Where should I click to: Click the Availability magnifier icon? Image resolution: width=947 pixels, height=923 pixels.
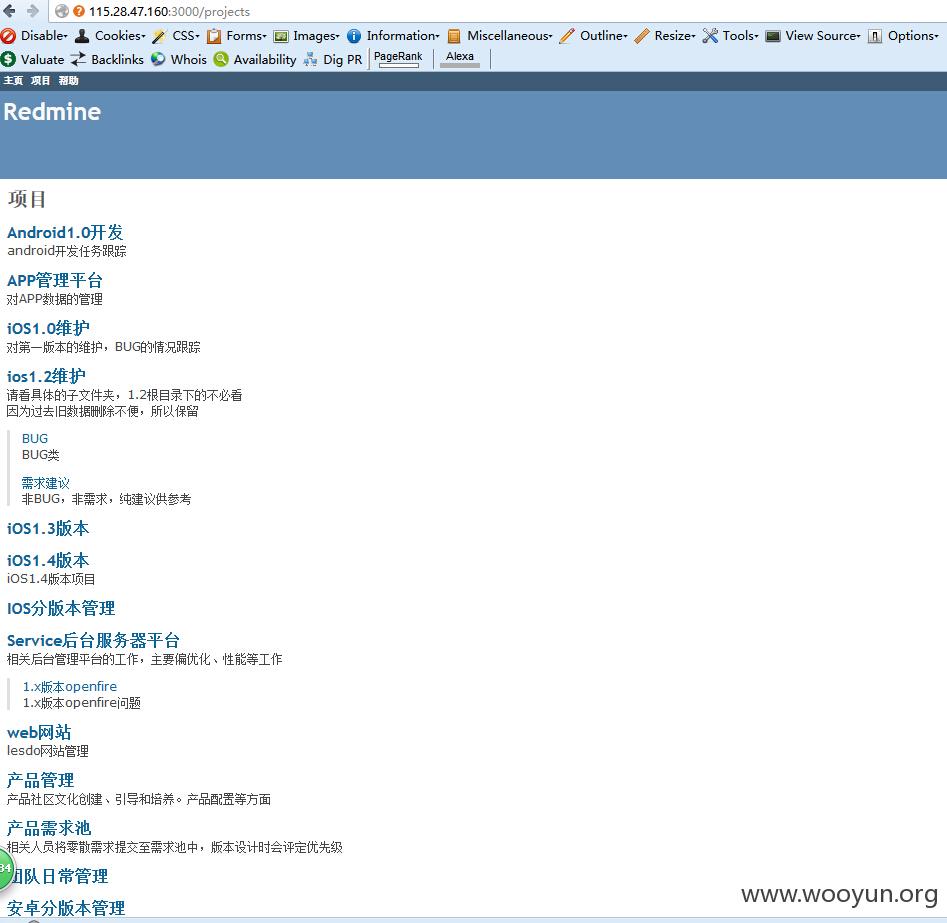click(x=221, y=59)
